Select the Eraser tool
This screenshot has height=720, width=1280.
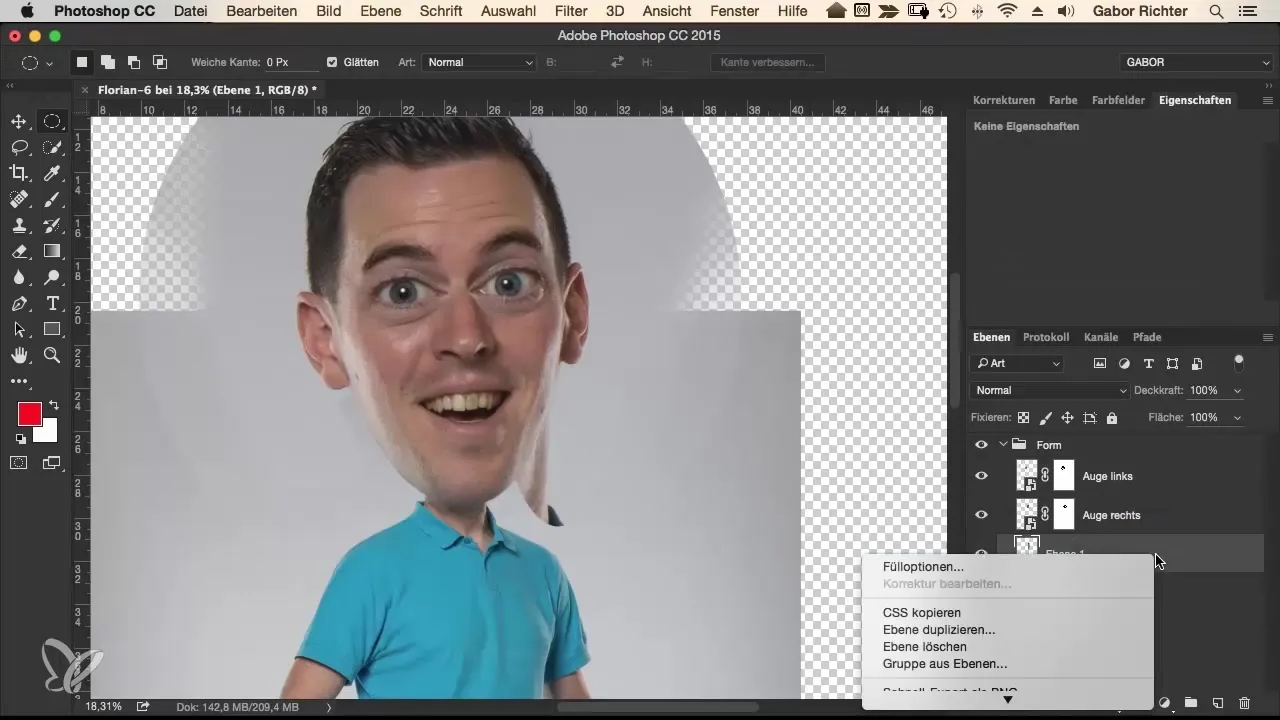pyautogui.click(x=19, y=252)
